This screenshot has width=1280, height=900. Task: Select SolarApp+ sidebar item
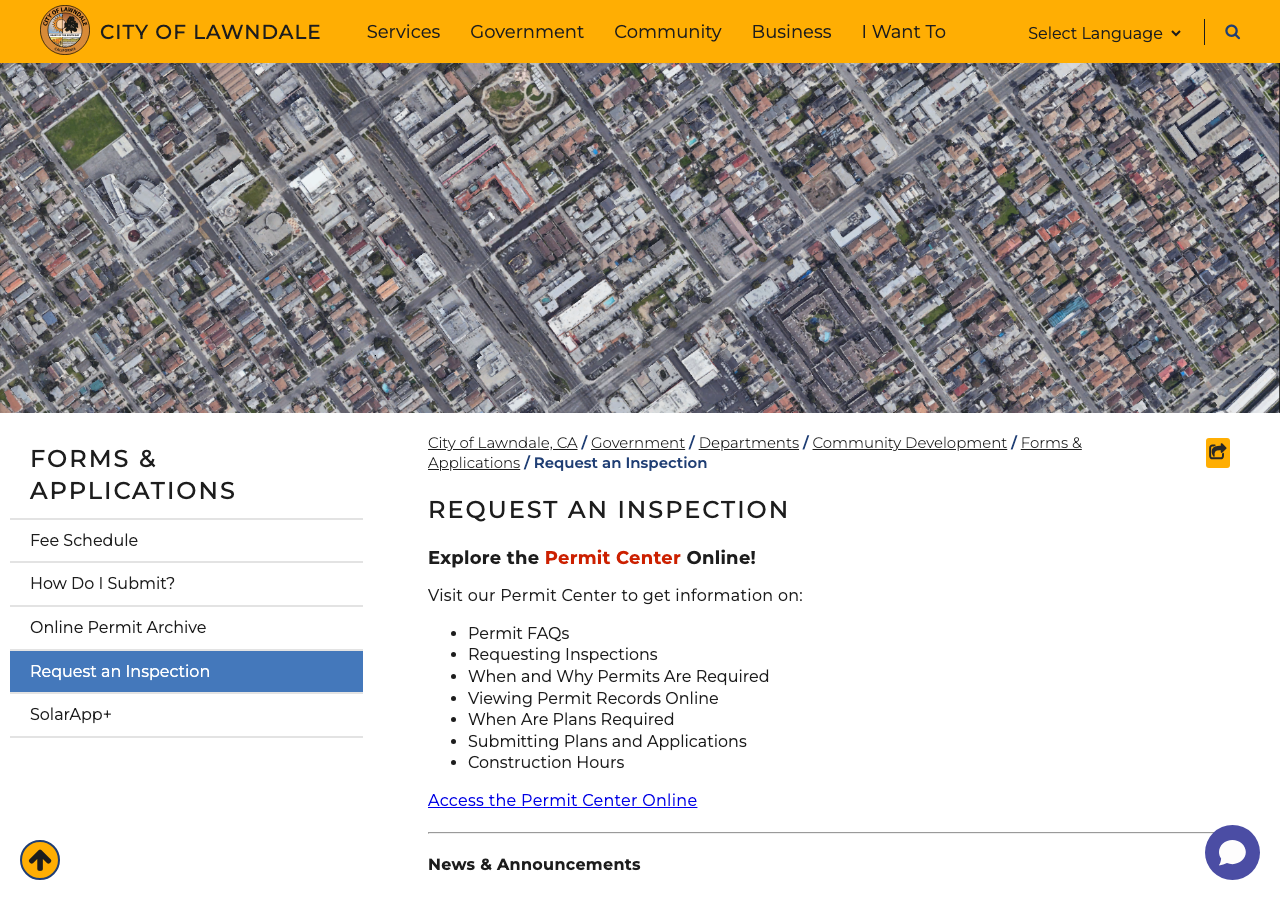click(x=186, y=715)
